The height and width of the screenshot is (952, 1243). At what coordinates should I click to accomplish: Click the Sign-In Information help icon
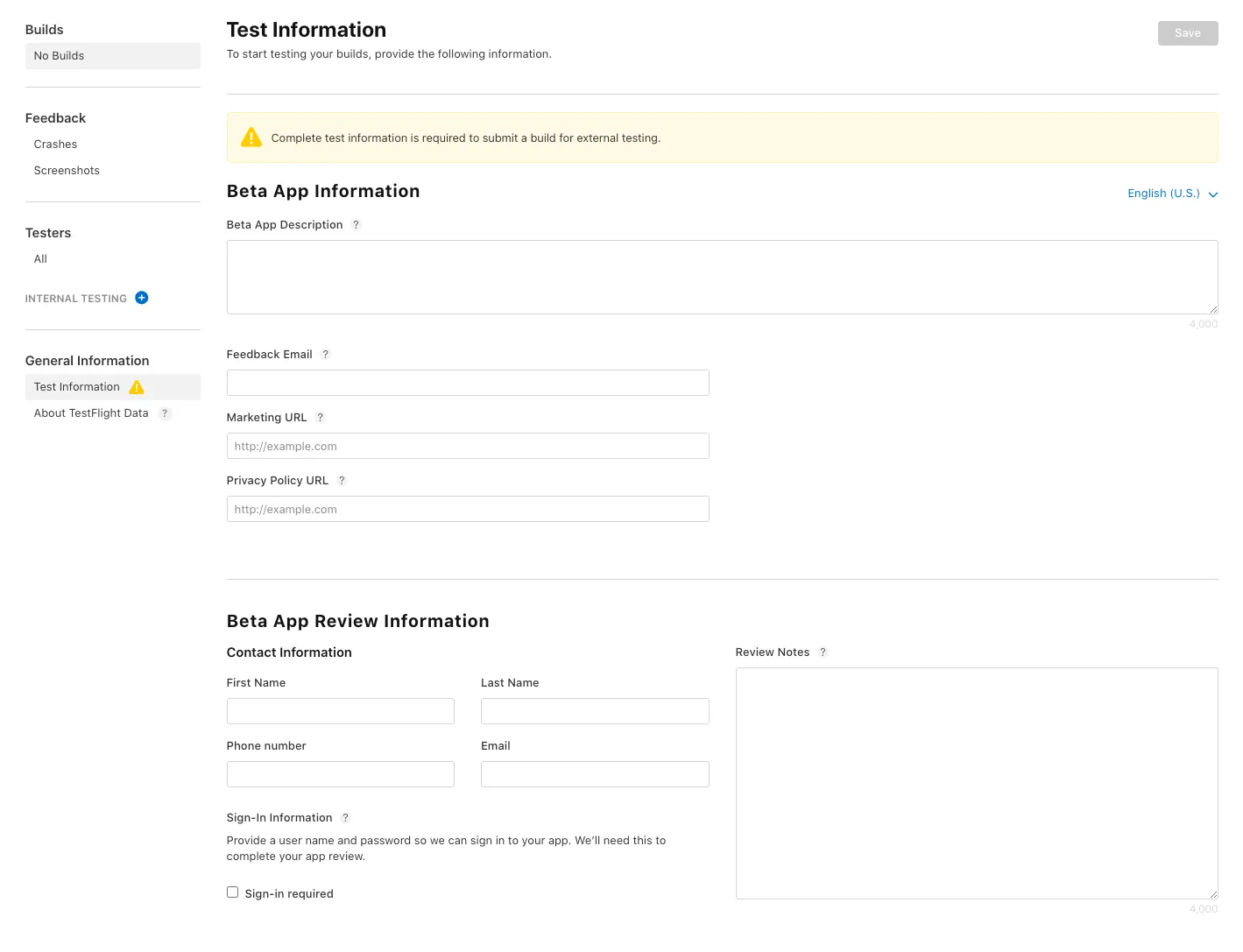(346, 818)
